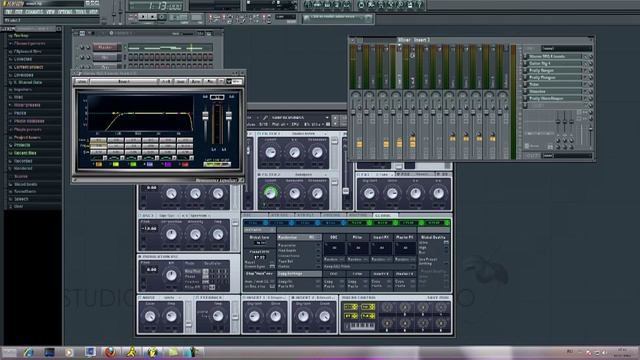Click the first mixer track yellow fader
This screenshot has width=640, height=360.
(x=359, y=144)
